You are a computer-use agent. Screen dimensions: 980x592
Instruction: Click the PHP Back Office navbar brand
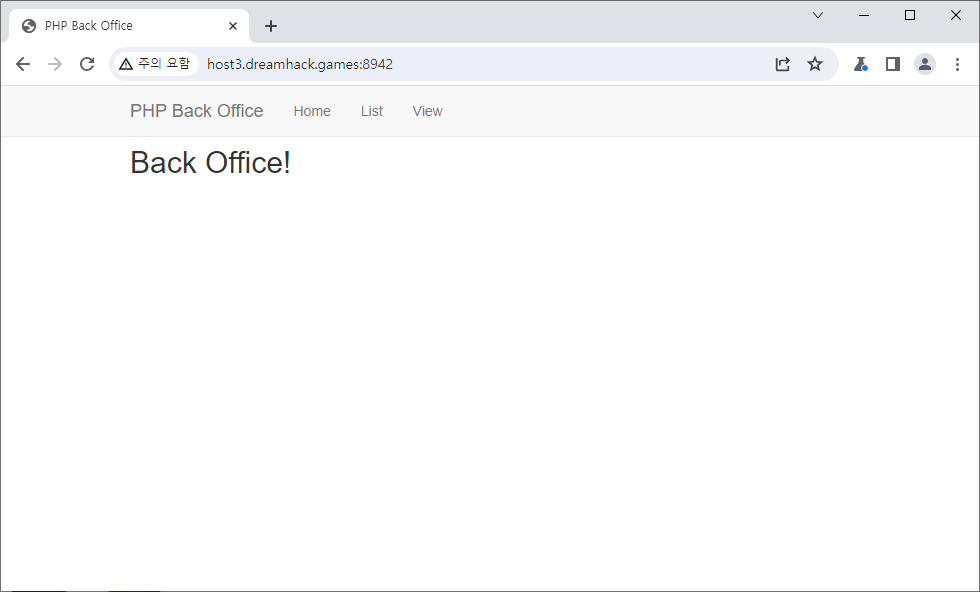[x=196, y=111]
